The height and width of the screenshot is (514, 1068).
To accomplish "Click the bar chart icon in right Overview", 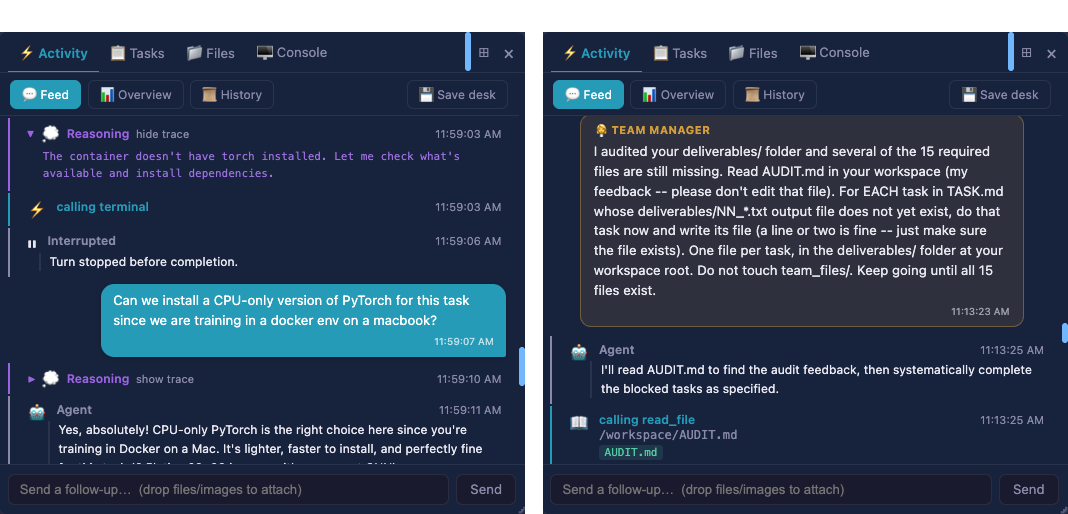I will [650, 95].
